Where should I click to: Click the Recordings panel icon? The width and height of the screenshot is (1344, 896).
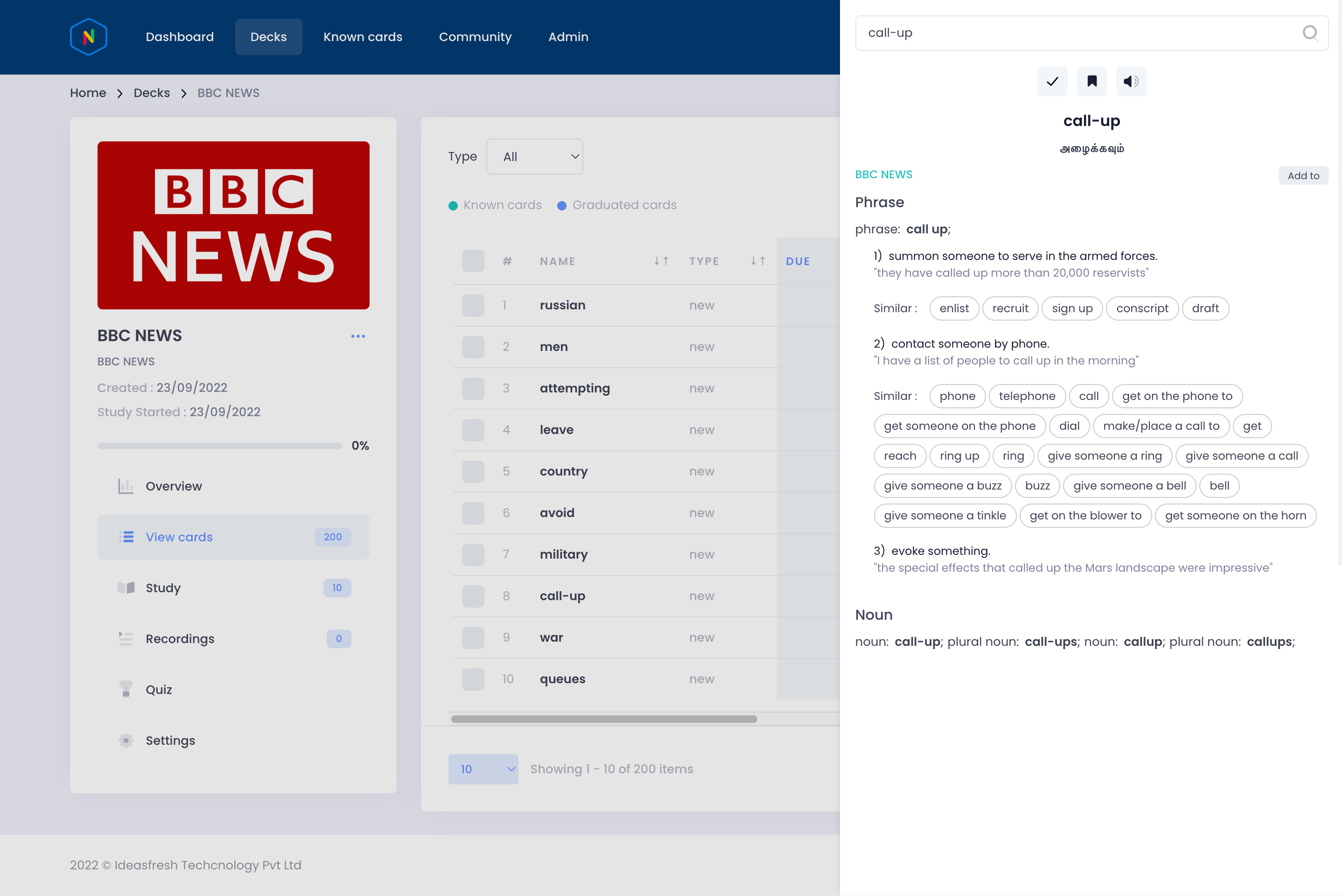pyautogui.click(x=124, y=639)
